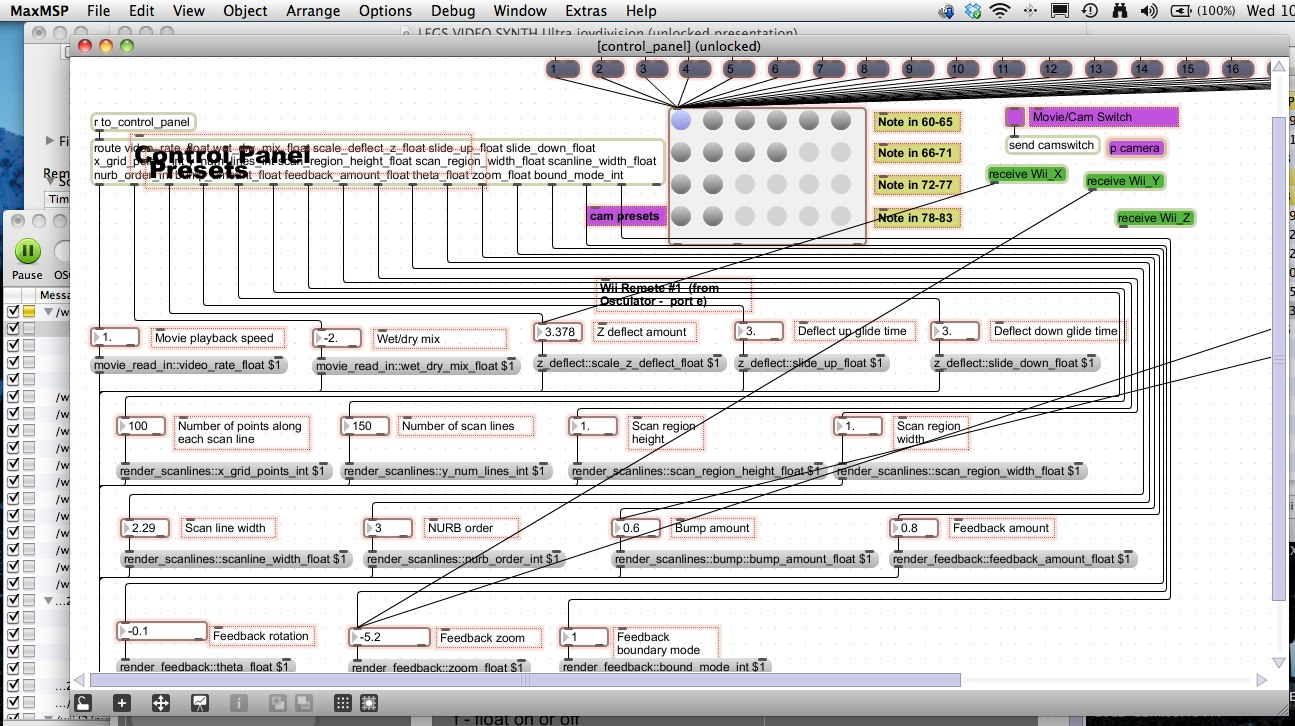Open the Extras menu
The image size is (1295, 726).
(x=585, y=11)
